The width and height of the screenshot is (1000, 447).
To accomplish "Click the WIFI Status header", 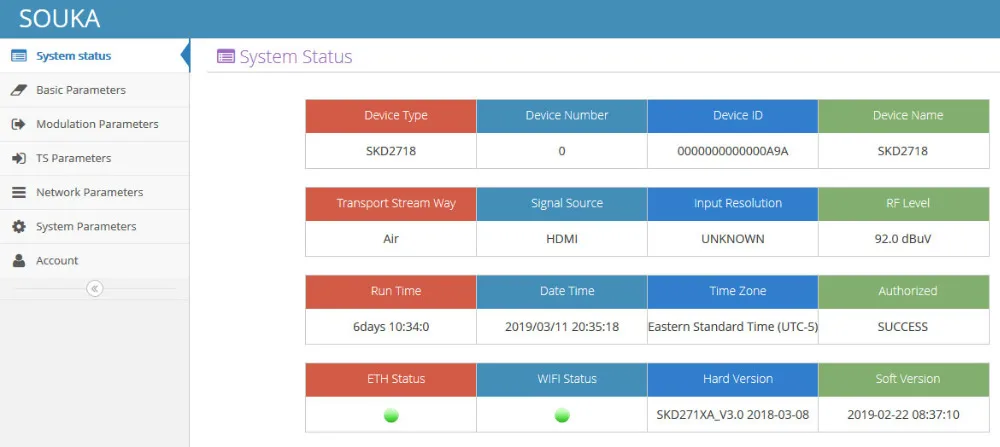I will [x=562, y=379].
